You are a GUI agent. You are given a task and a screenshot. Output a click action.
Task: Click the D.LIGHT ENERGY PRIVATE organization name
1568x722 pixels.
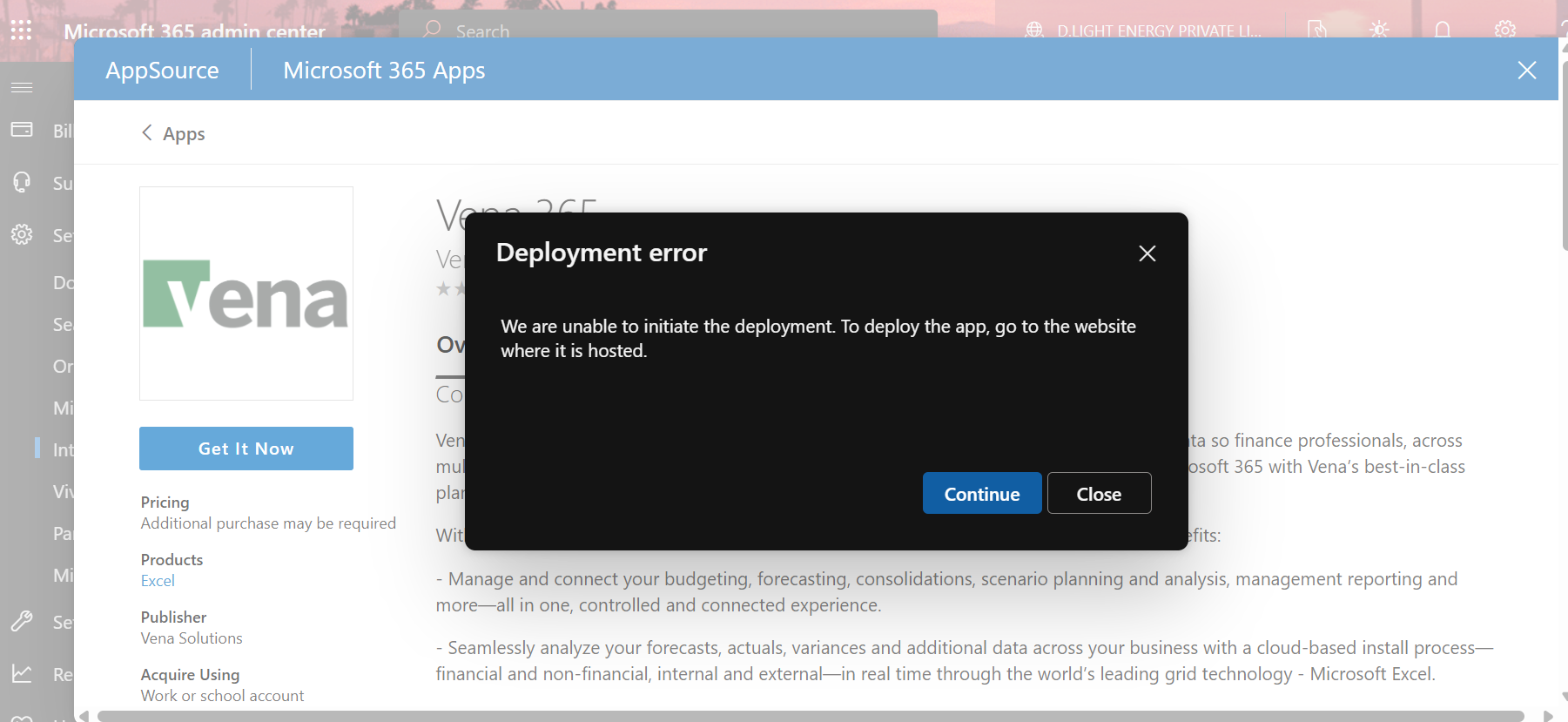click(1159, 31)
